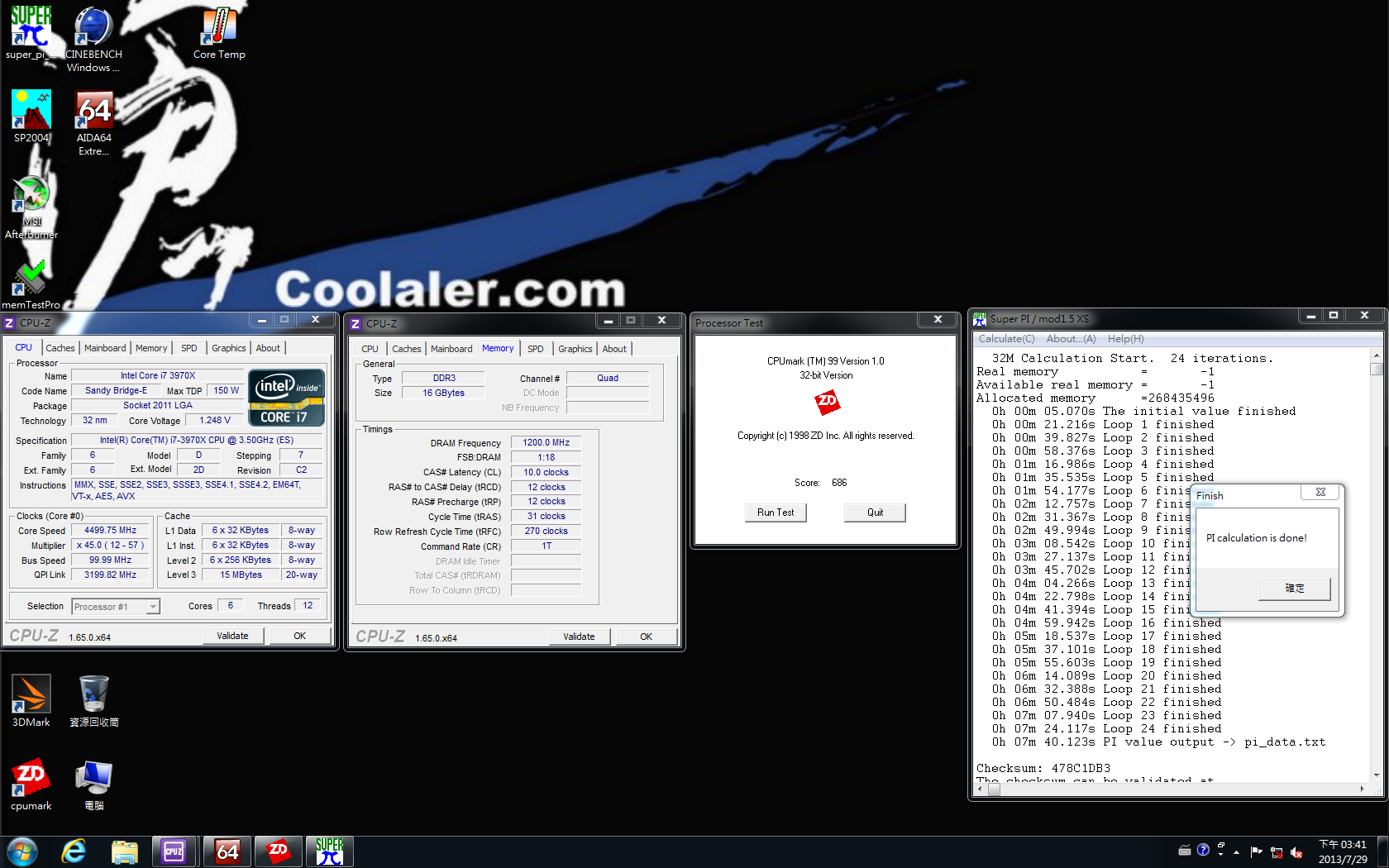Image resolution: width=1389 pixels, height=868 pixels.
Task: Switch to CPU tab in right CPU-Z
Action: [370, 349]
